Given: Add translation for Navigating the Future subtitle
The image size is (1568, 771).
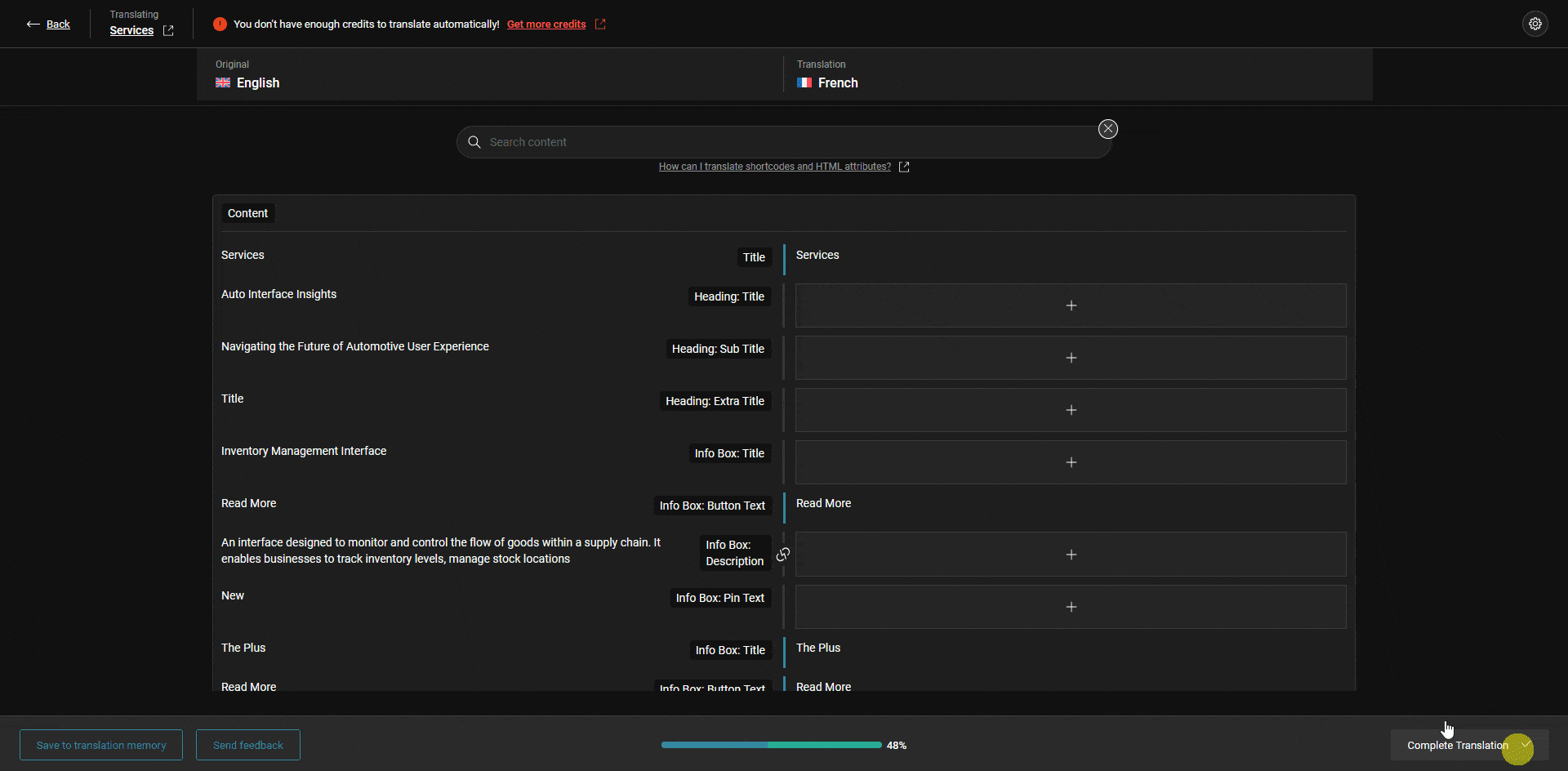Looking at the screenshot, I should coord(1071,358).
